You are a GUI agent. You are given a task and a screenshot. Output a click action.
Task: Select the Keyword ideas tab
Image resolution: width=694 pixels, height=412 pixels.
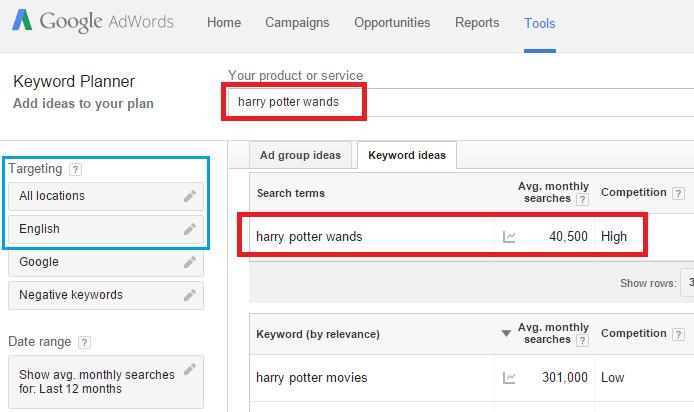click(x=406, y=155)
